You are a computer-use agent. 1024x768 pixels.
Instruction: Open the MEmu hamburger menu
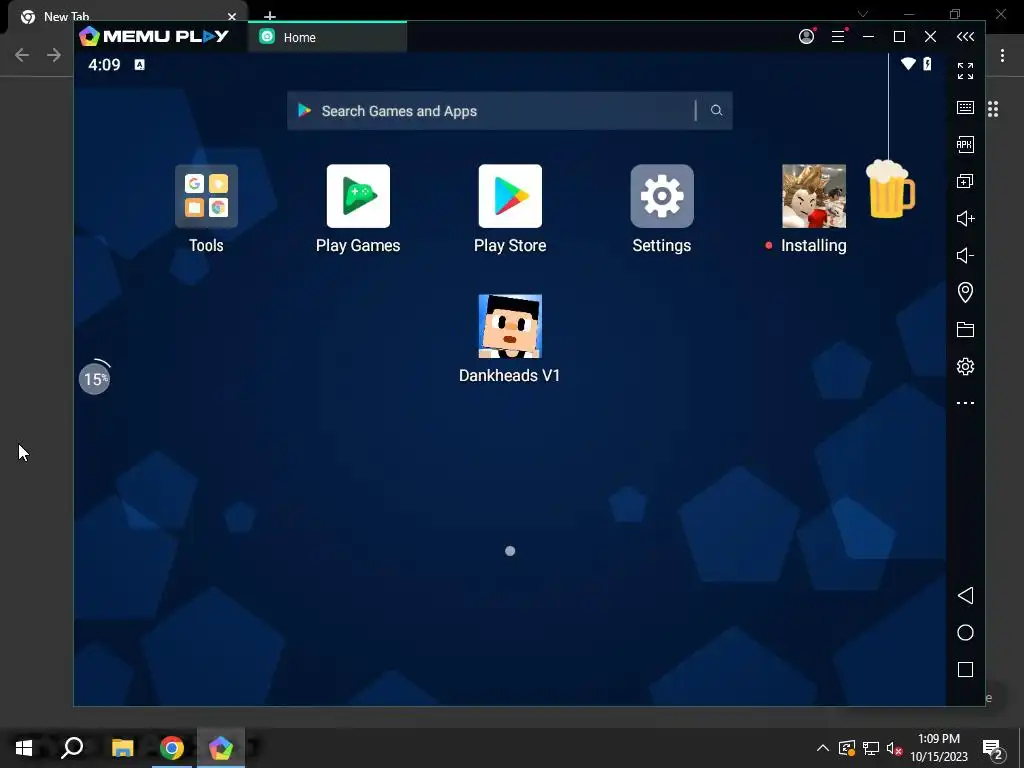838,37
